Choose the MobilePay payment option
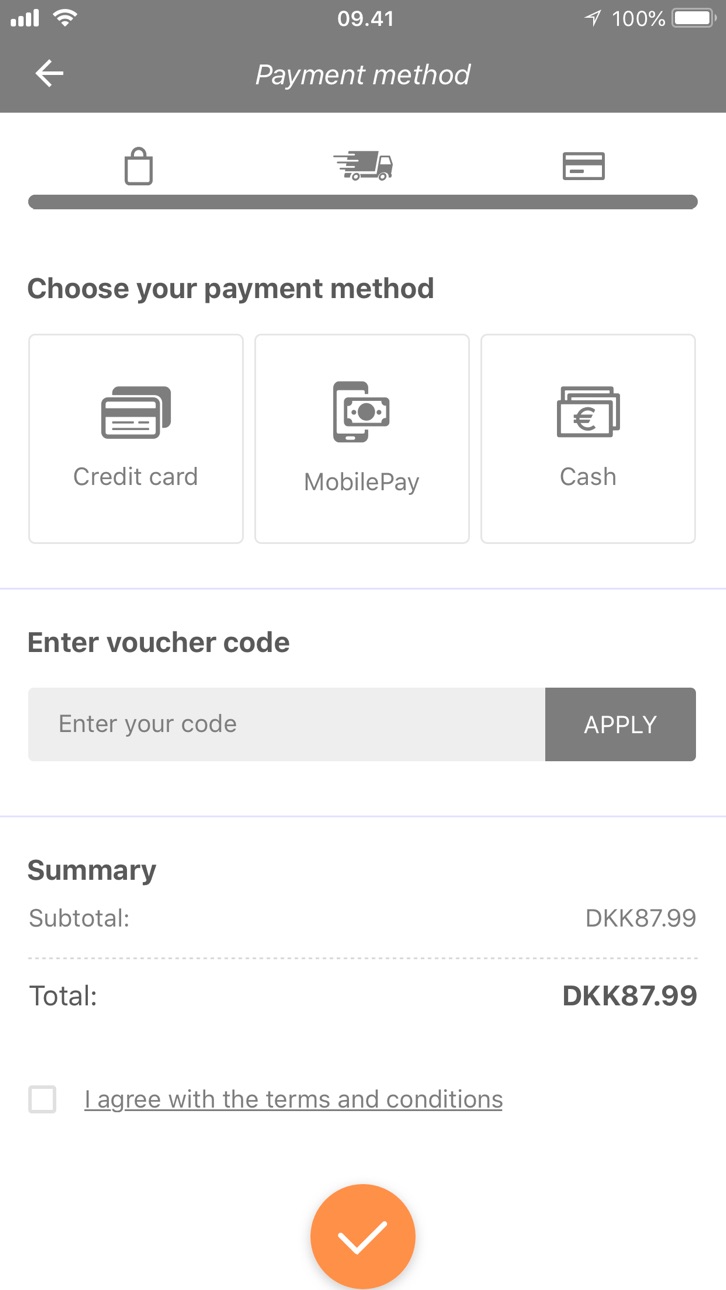 pyautogui.click(x=362, y=439)
